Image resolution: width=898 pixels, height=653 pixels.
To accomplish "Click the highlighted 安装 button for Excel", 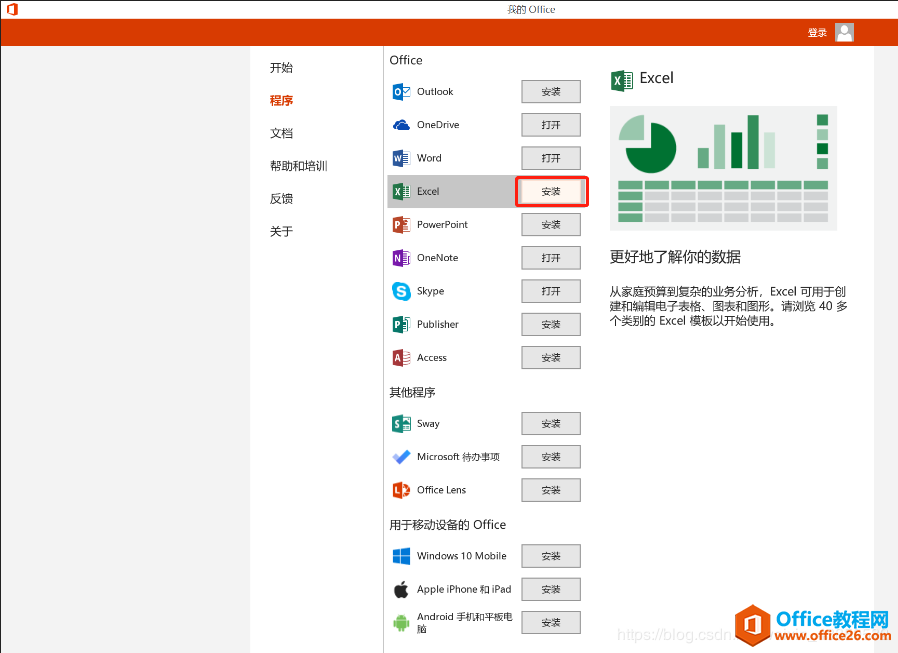I will point(552,191).
